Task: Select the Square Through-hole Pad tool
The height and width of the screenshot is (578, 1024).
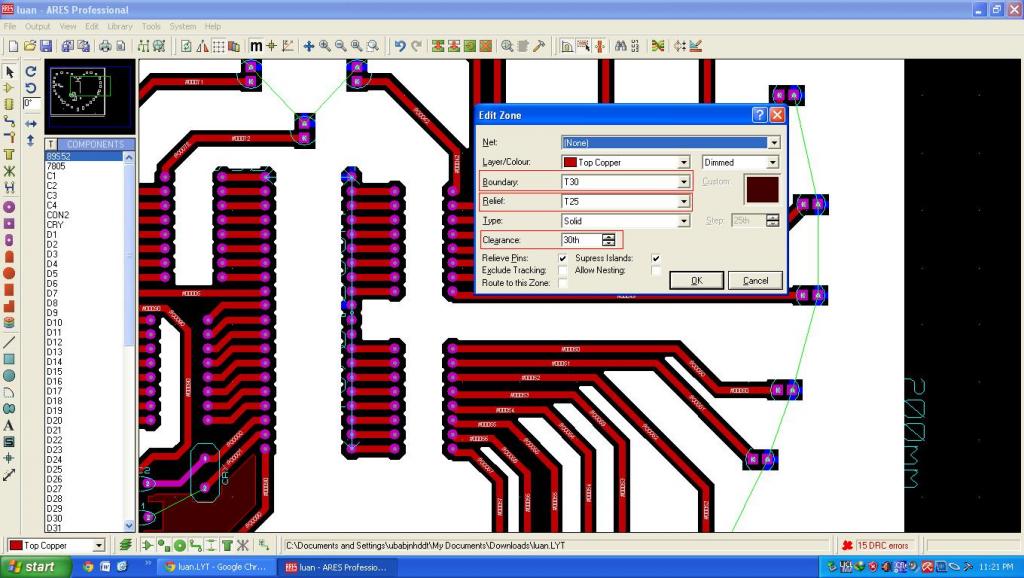Action: 9,223
